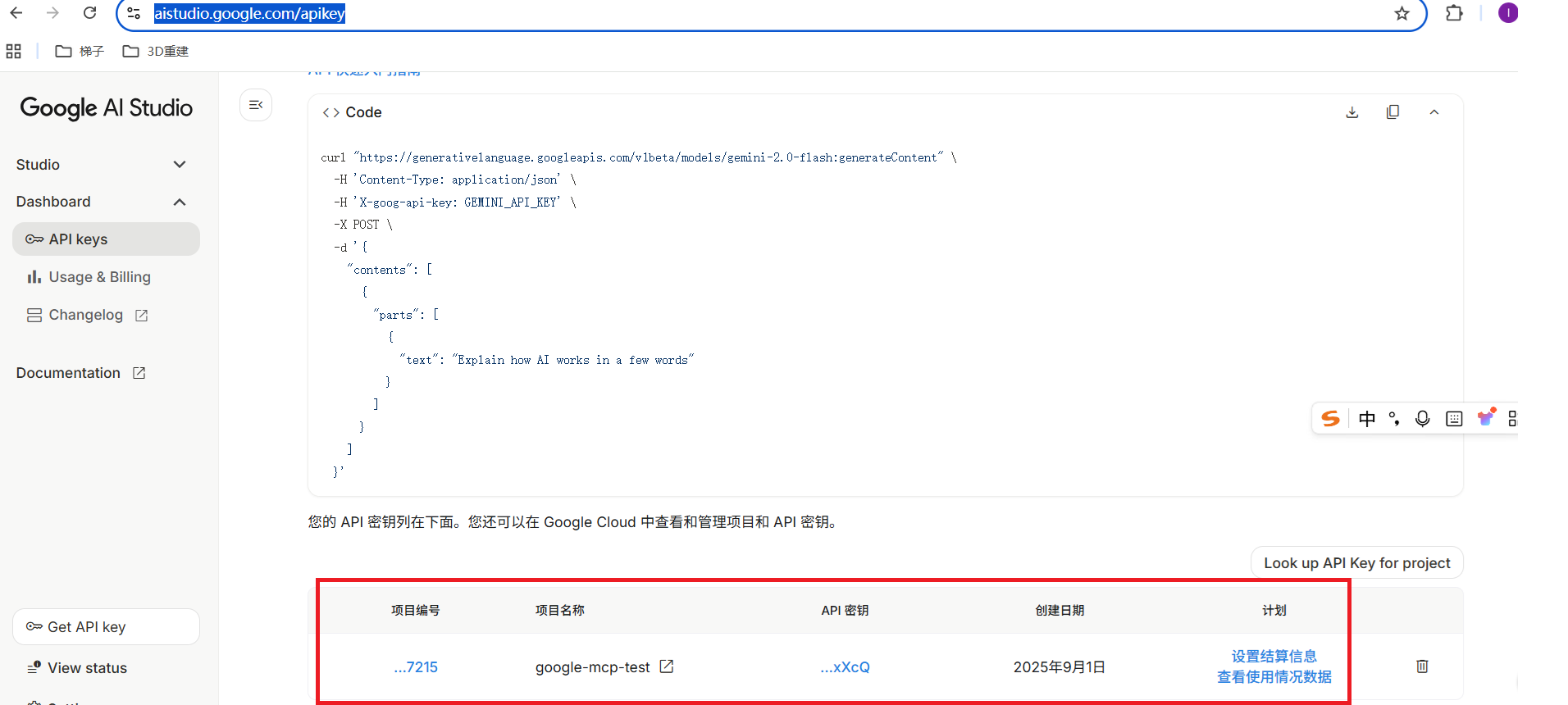Bookmark this page with the star
This screenshot has width=1568, height=705.
tap(1402, 13)
